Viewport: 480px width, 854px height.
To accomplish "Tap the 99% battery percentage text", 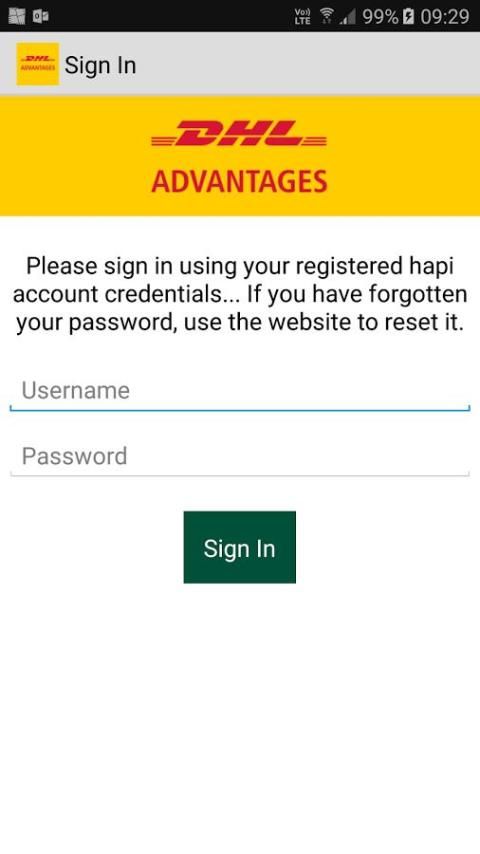I will coord(380,17).
